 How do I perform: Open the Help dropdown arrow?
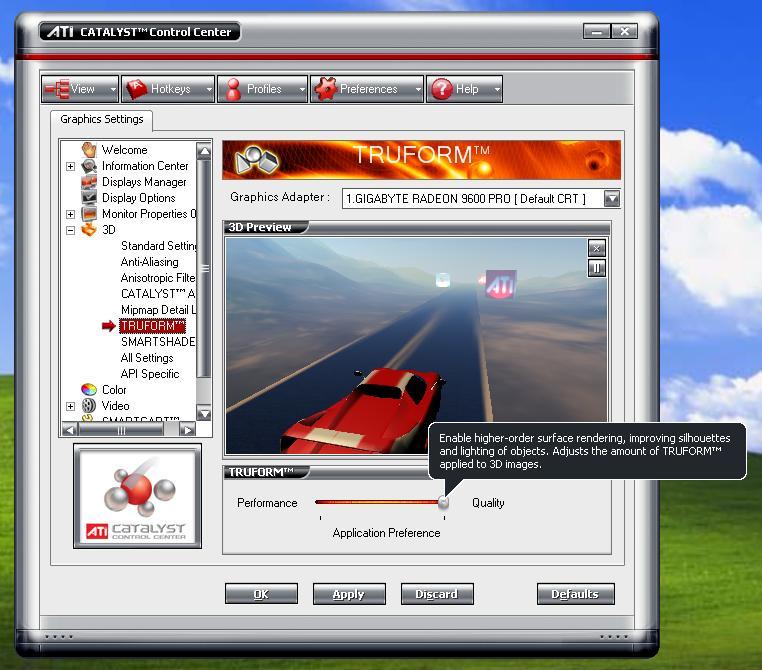coord(497,89)
